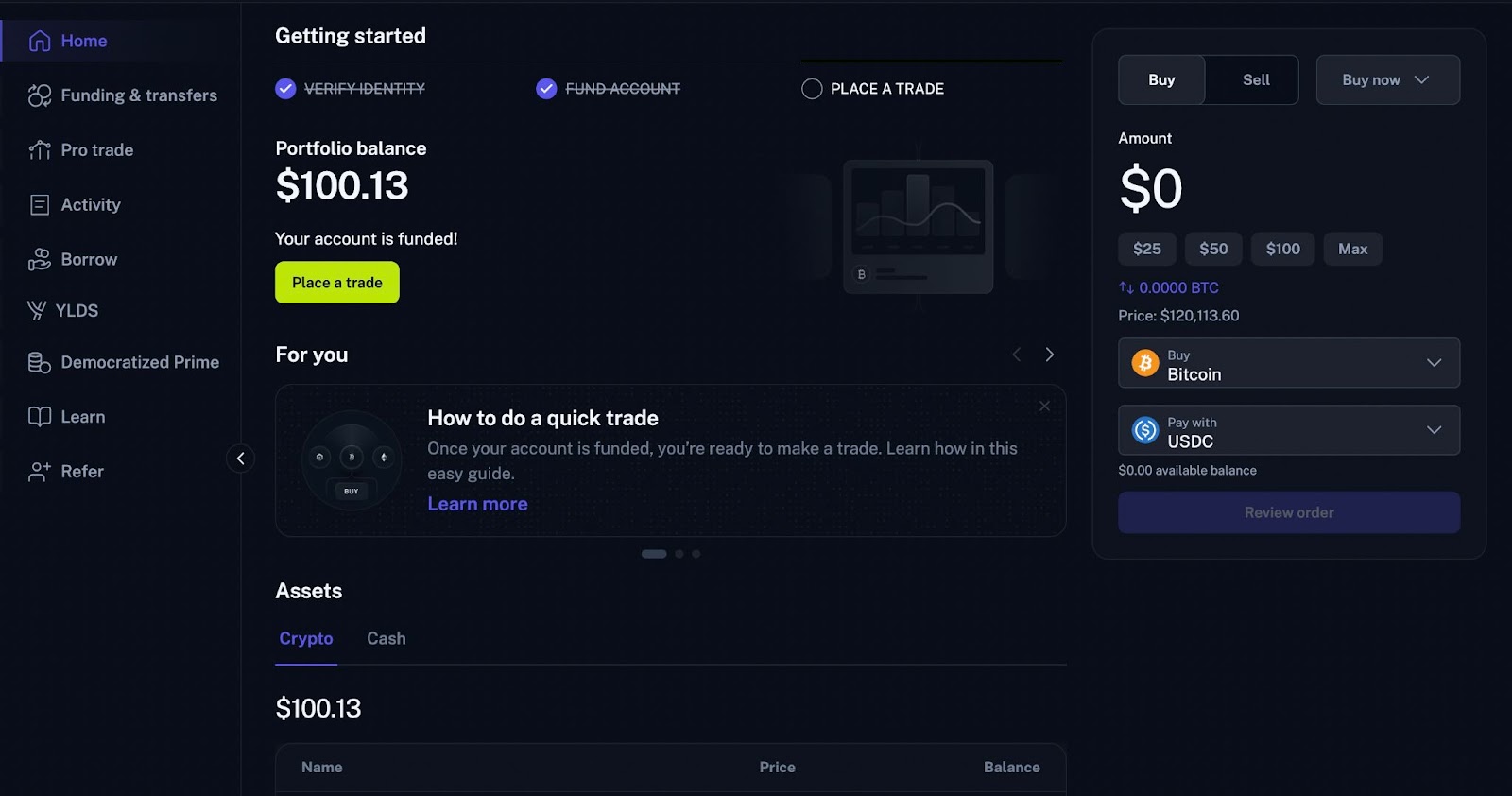This screenshot has height=796, width=1512.
Task: Open the YLDS section
Action: click(77, 310)
